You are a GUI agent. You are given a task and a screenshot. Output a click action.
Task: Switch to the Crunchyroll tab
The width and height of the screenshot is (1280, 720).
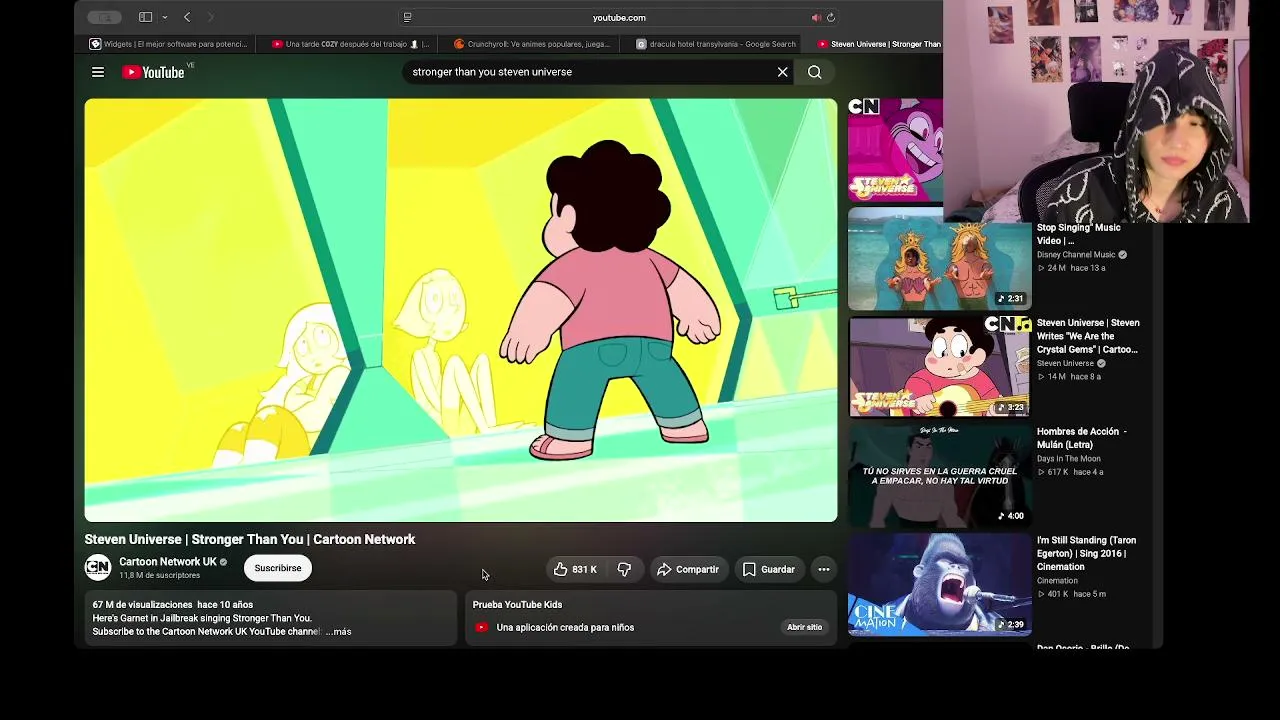[532, 44]
